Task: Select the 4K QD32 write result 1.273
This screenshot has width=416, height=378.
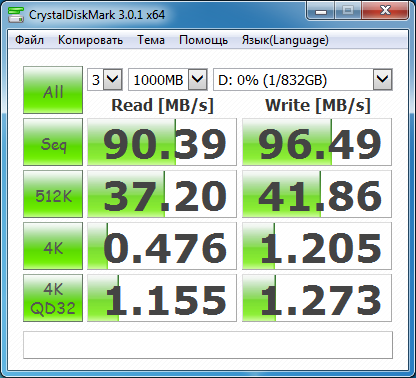Action: (317, 298)
